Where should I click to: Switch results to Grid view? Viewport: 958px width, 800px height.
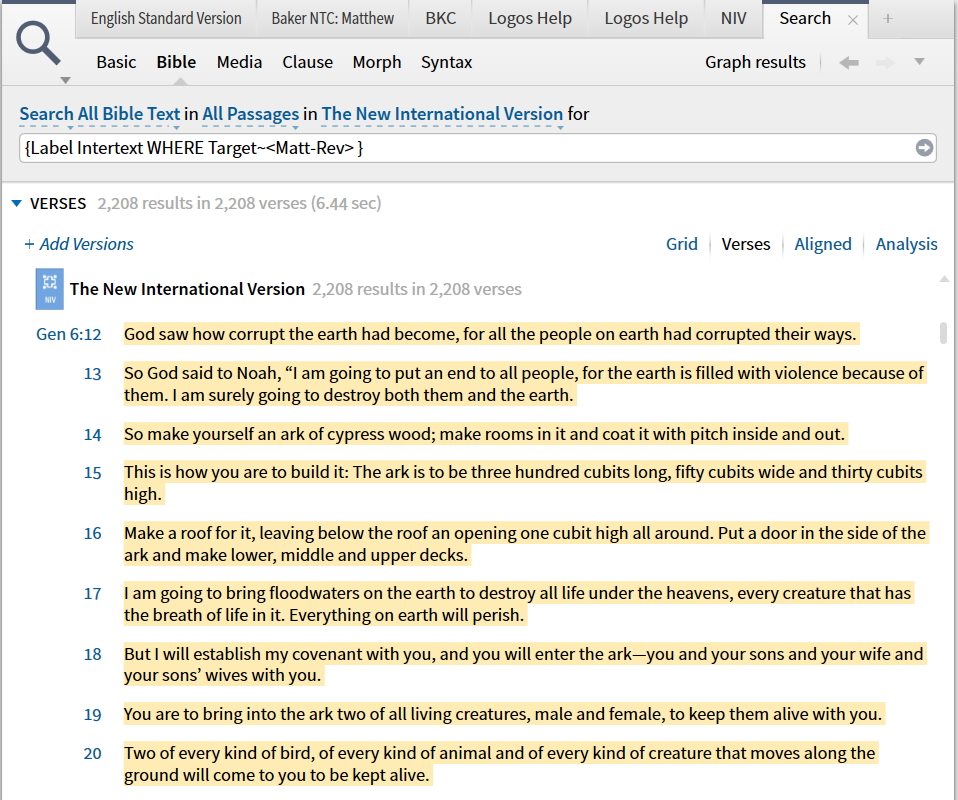[x=681, y=244]
